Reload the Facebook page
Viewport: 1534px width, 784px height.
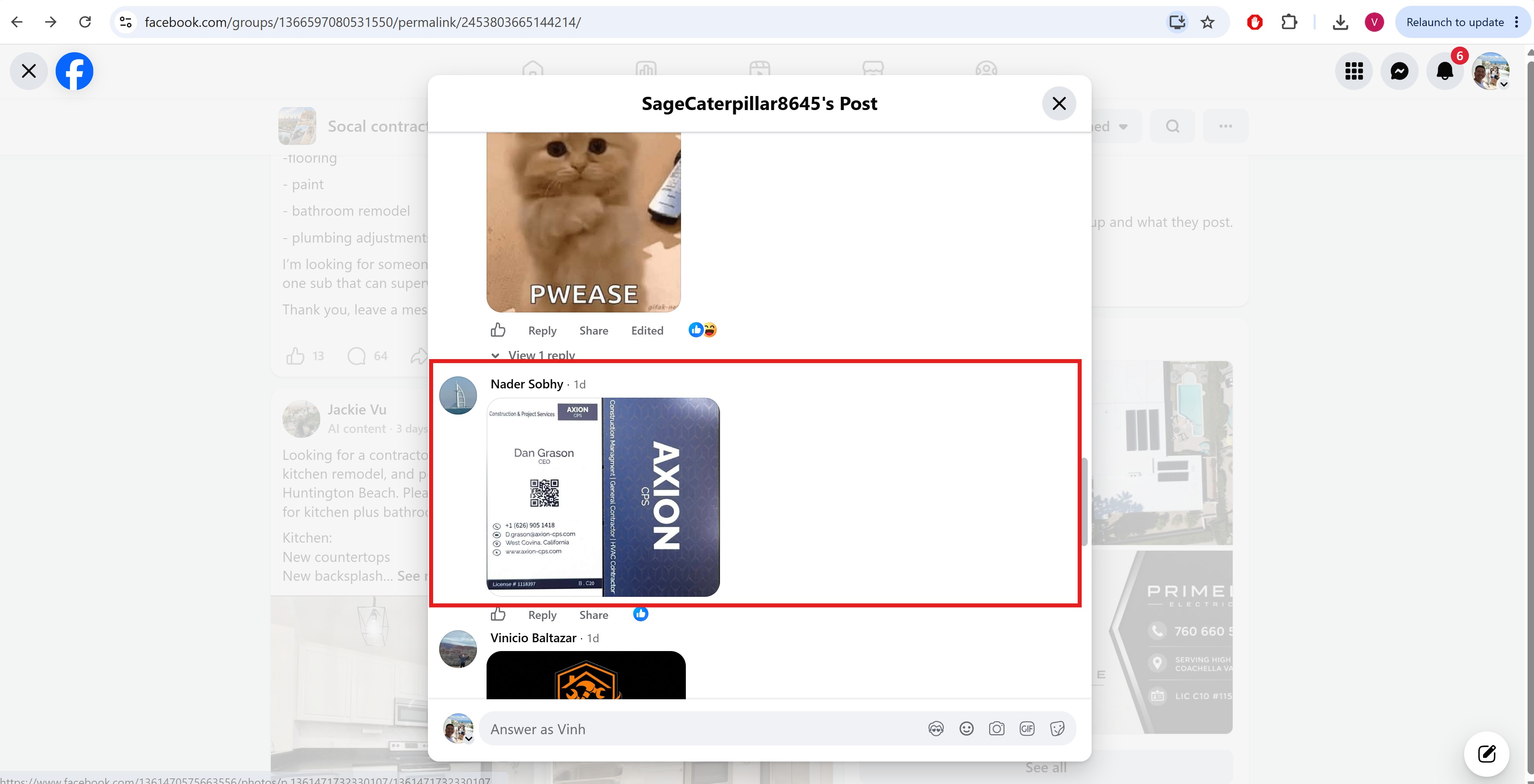85,22
